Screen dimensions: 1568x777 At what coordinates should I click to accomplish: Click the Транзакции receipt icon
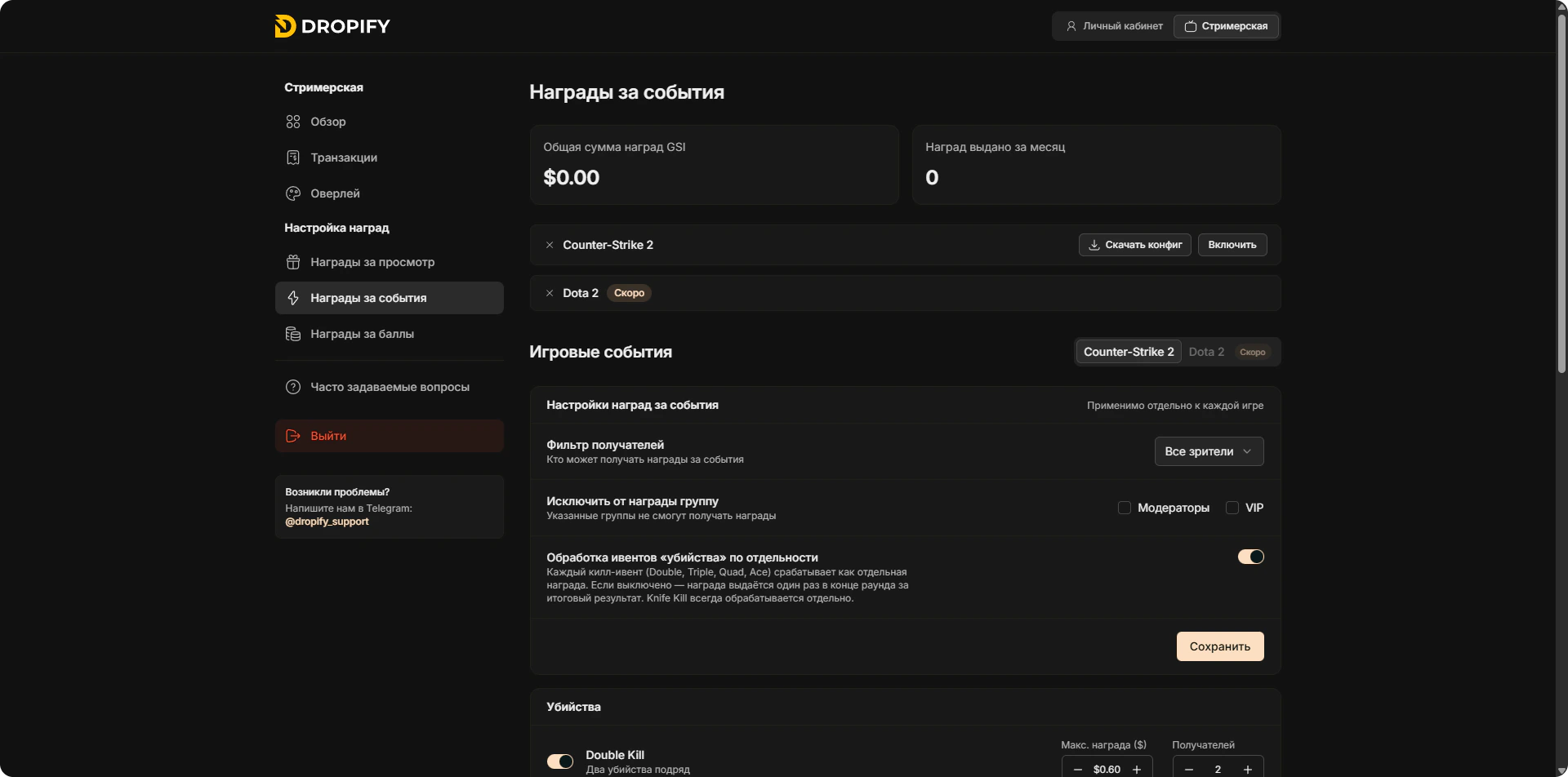pyautogui.click(x=293, y=158)
